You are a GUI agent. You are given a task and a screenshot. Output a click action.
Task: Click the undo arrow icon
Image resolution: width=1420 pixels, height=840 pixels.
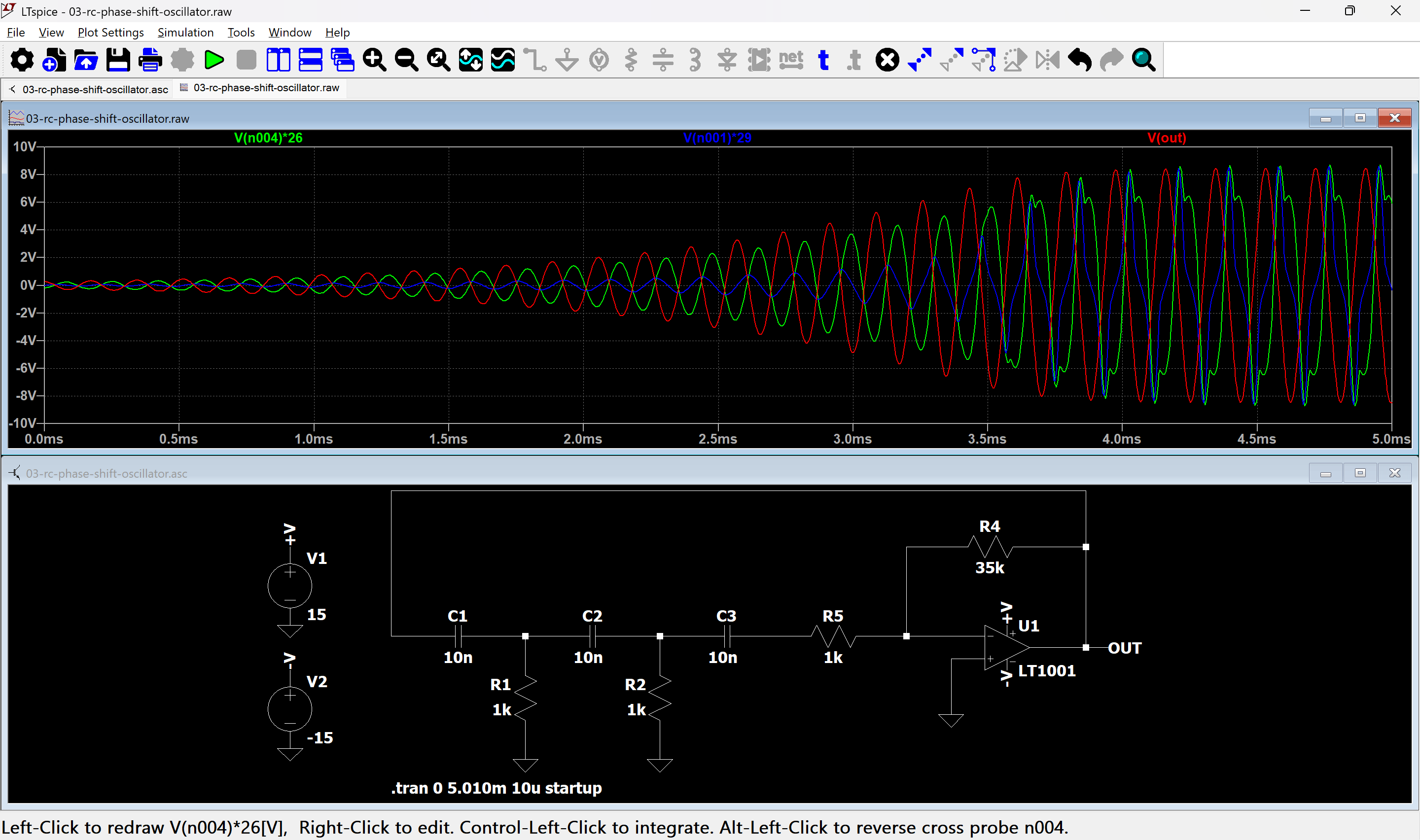click(x=1079, y=60)
